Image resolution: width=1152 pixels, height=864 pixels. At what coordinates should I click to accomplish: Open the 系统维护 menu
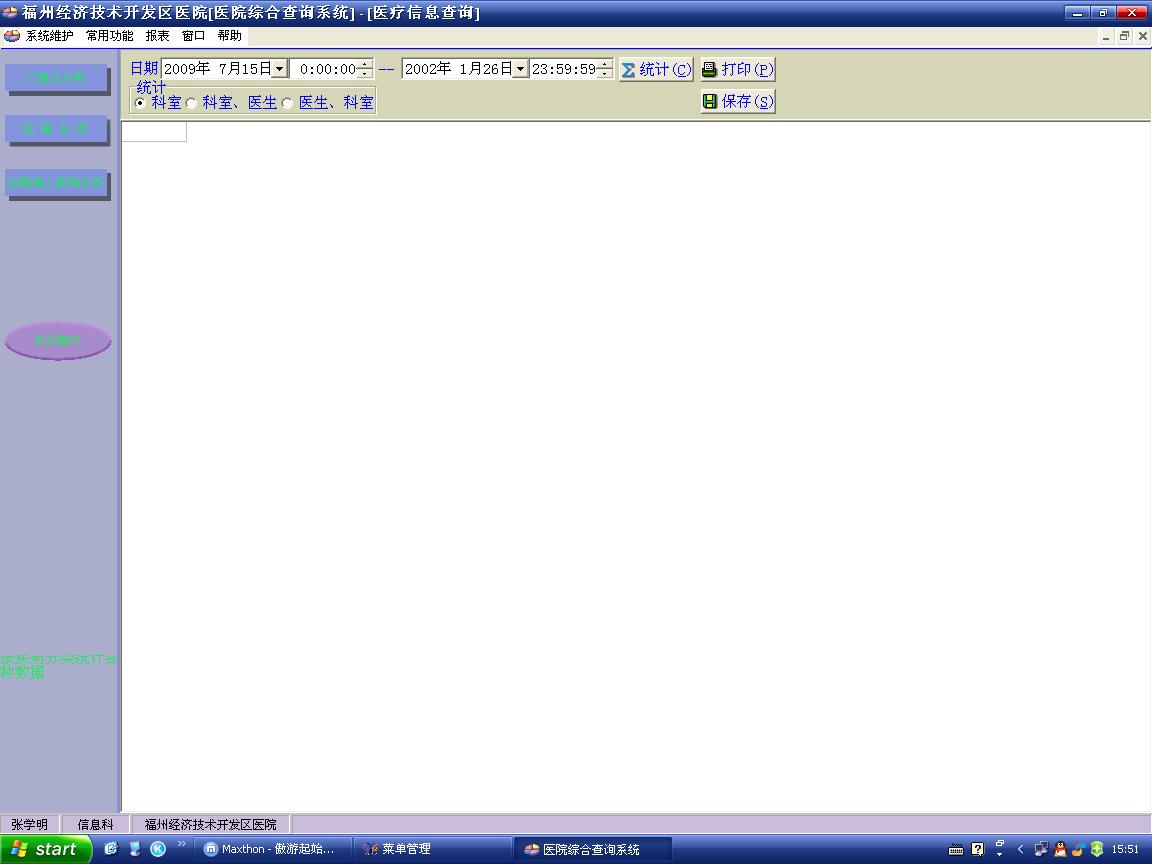tap(49, 36)
